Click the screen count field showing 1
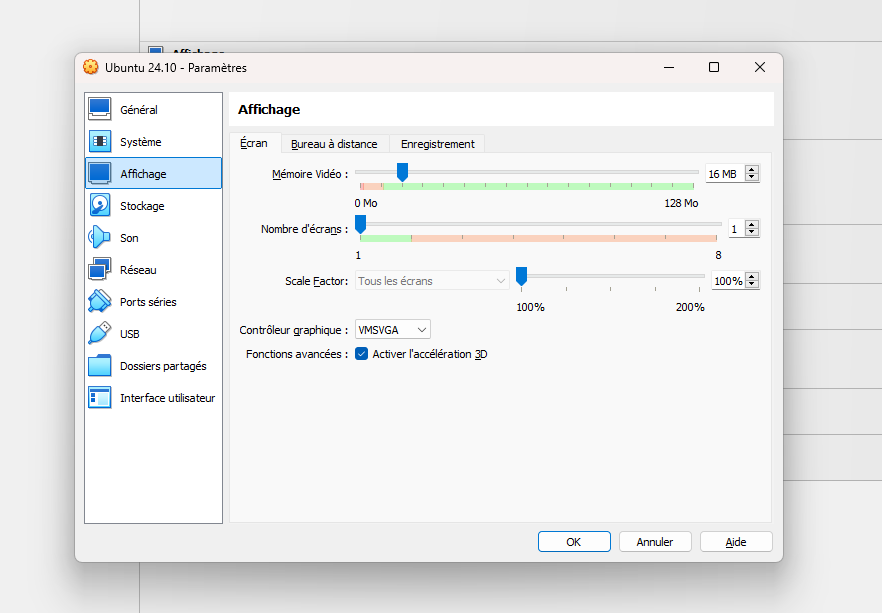The image size is (882, 613). point(736,229)
